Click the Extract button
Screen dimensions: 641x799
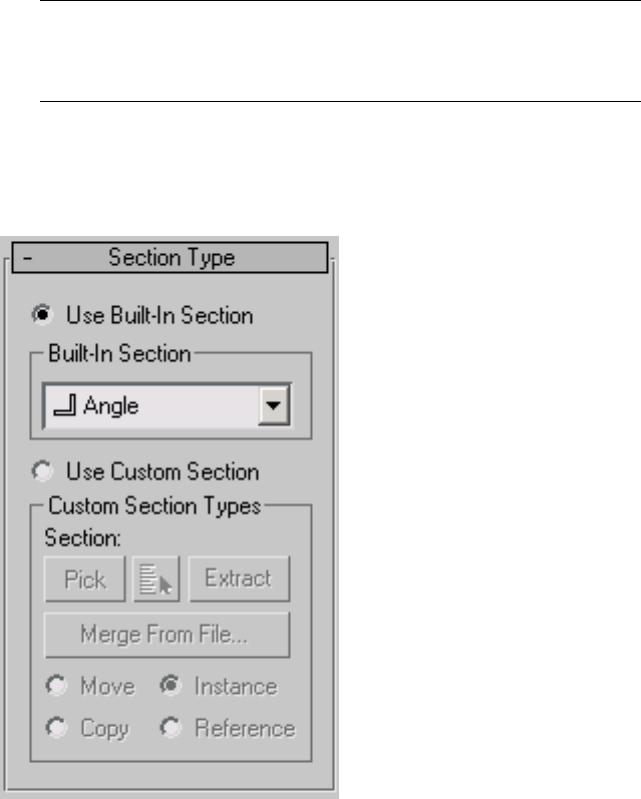238,580
